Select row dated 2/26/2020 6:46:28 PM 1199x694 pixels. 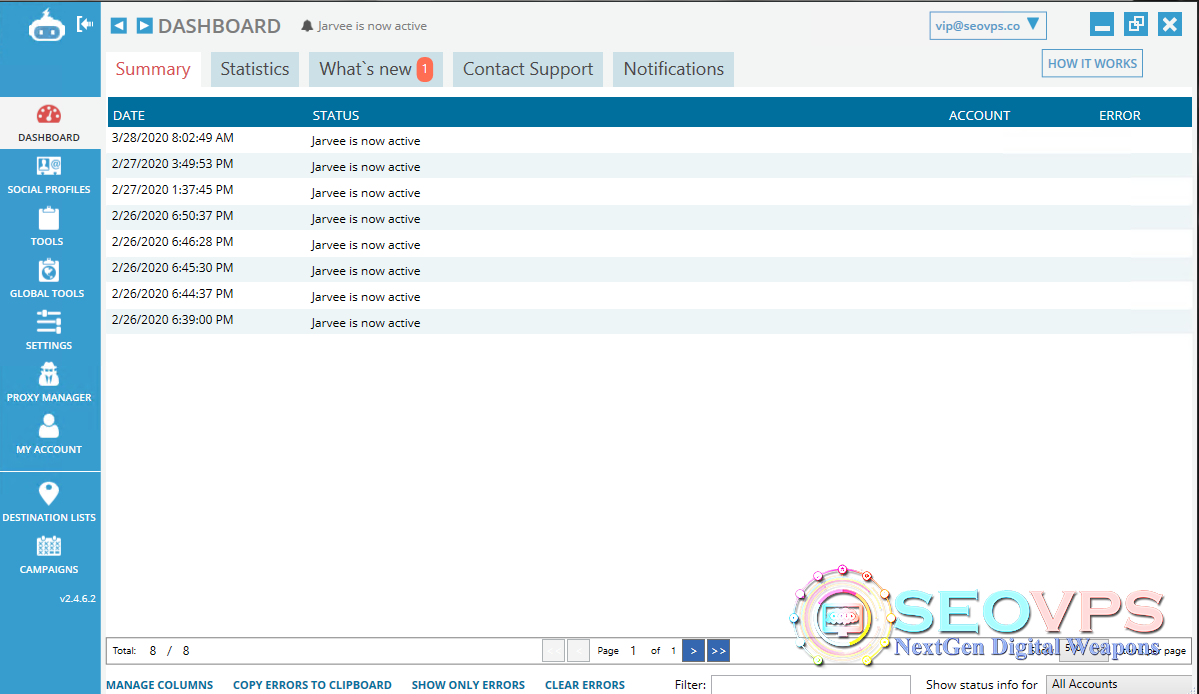(649, 244)
